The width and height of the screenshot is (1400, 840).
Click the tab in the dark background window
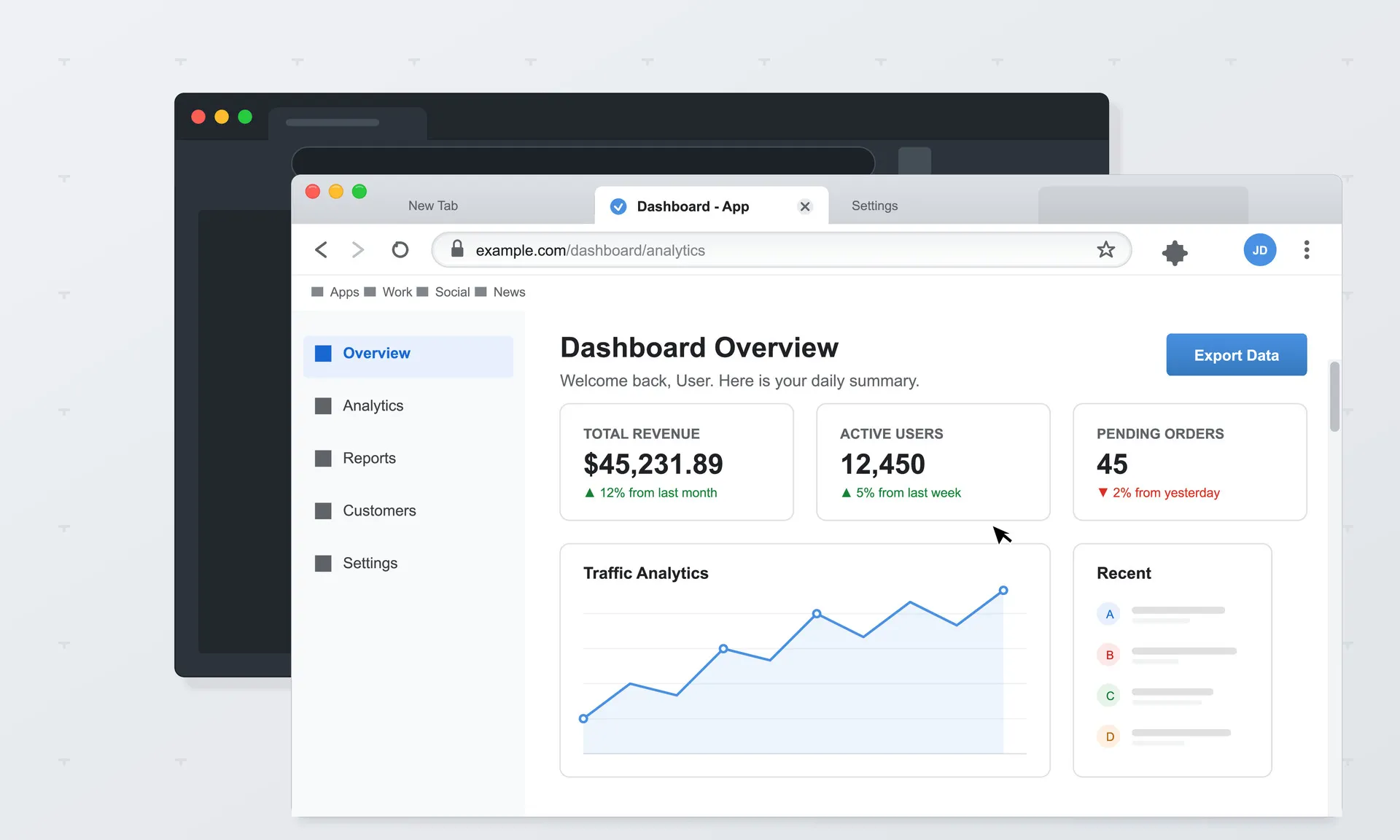click(x=348, y=123)
